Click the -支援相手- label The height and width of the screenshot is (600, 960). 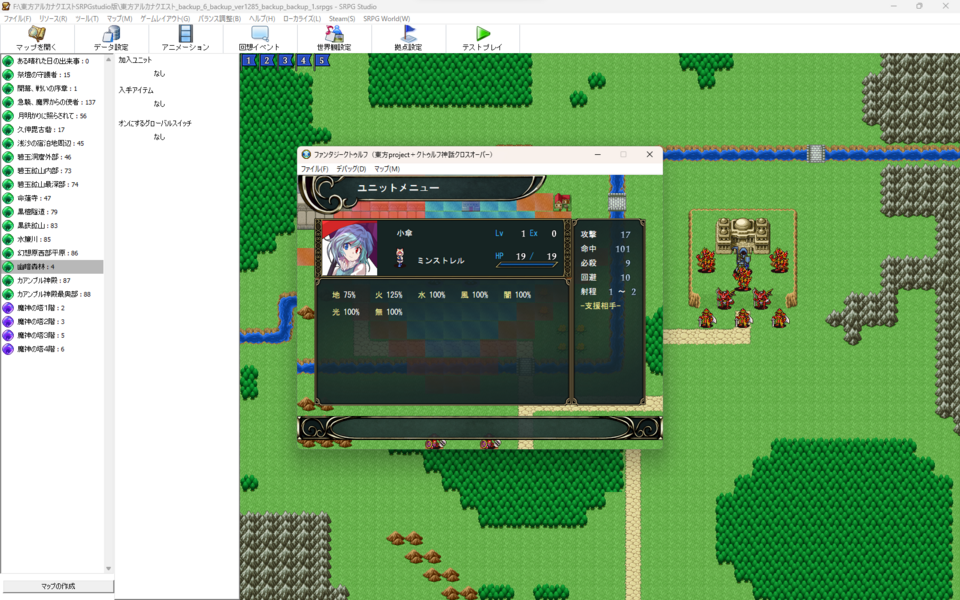tap(601, 306)
